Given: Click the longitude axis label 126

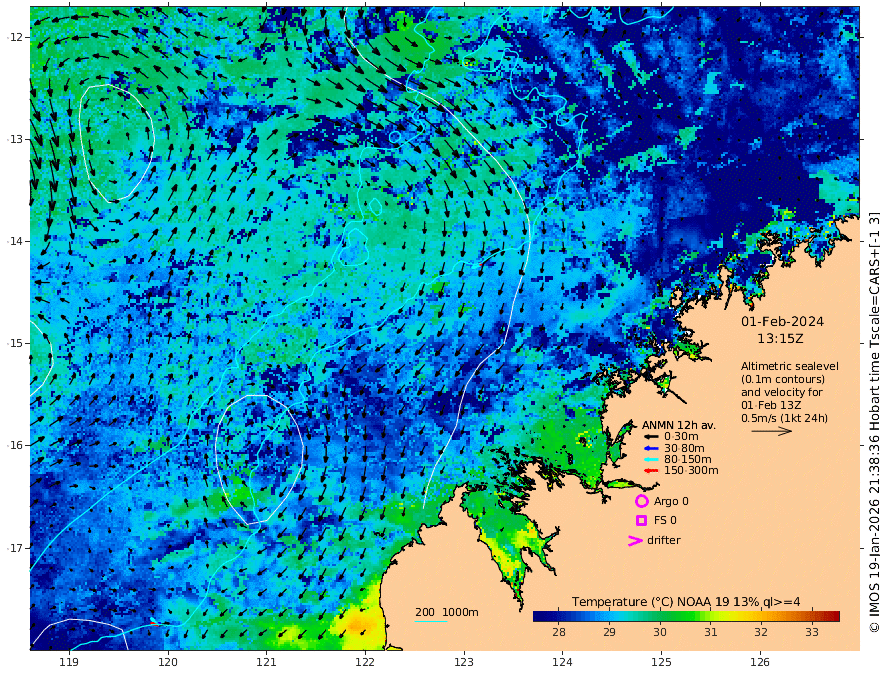Looking at the screenshot, I should (x=760, y=663).
